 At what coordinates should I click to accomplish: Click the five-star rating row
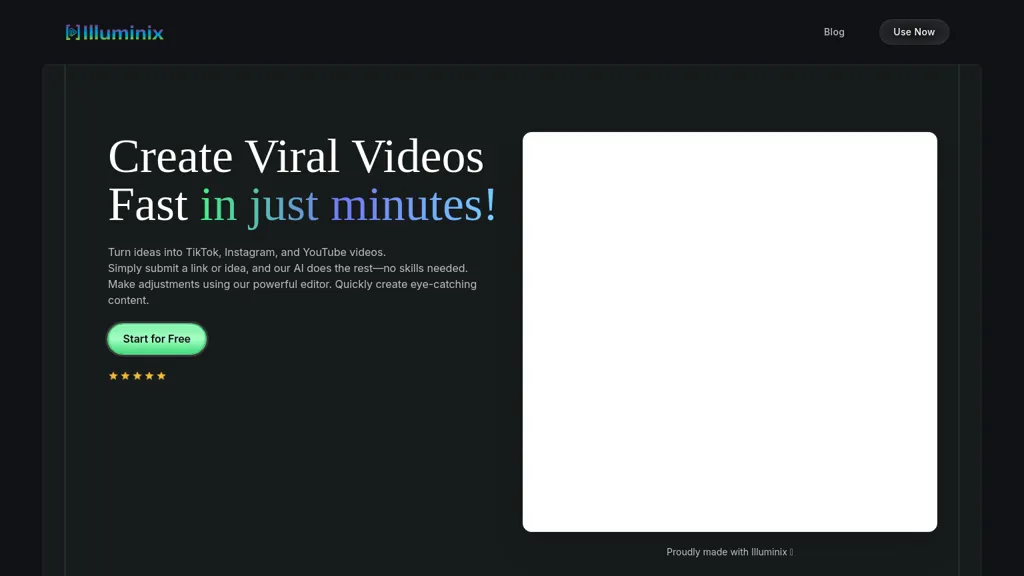point(137,376)
